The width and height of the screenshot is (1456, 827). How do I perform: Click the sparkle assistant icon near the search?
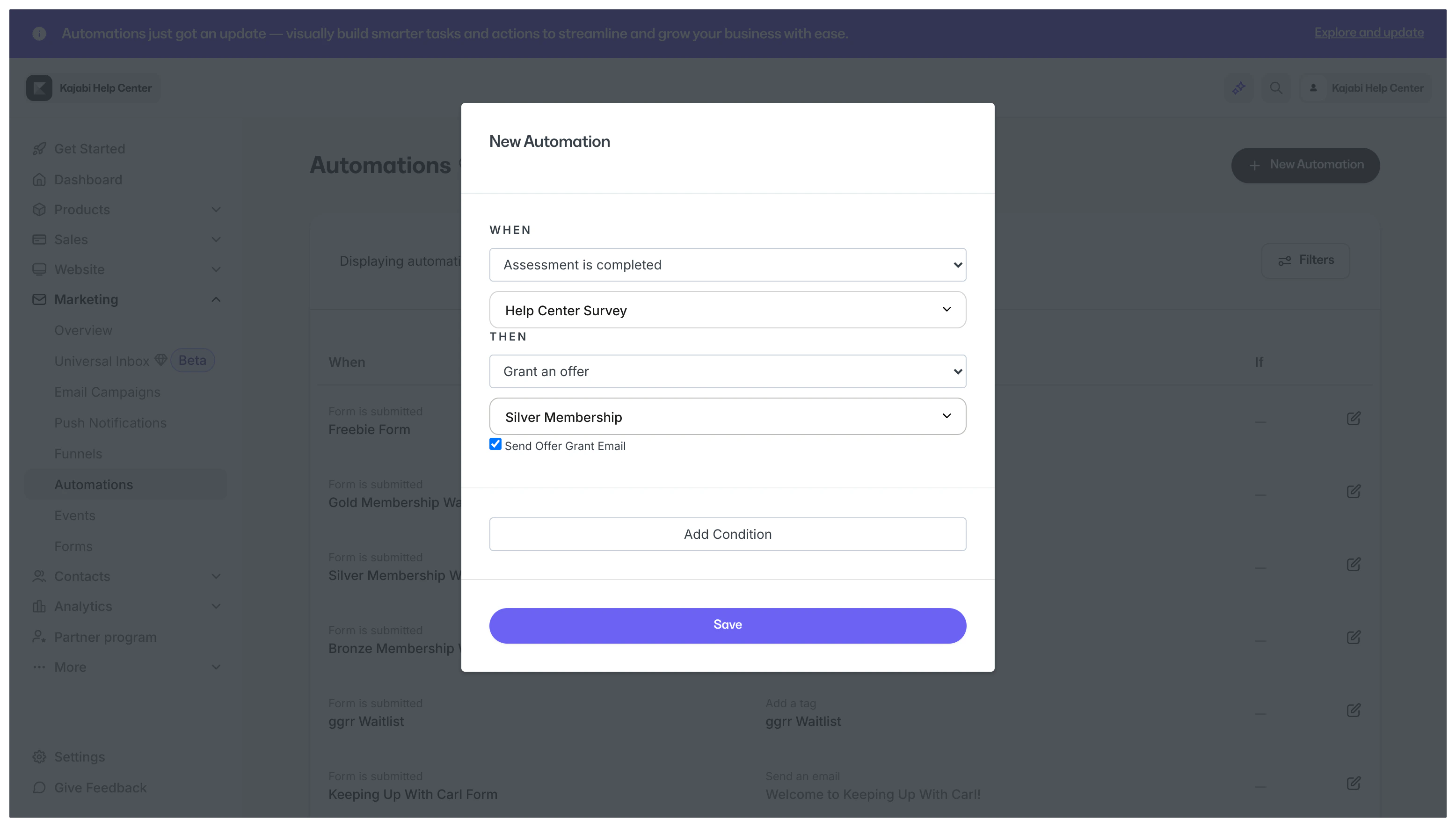point(1239,87)
